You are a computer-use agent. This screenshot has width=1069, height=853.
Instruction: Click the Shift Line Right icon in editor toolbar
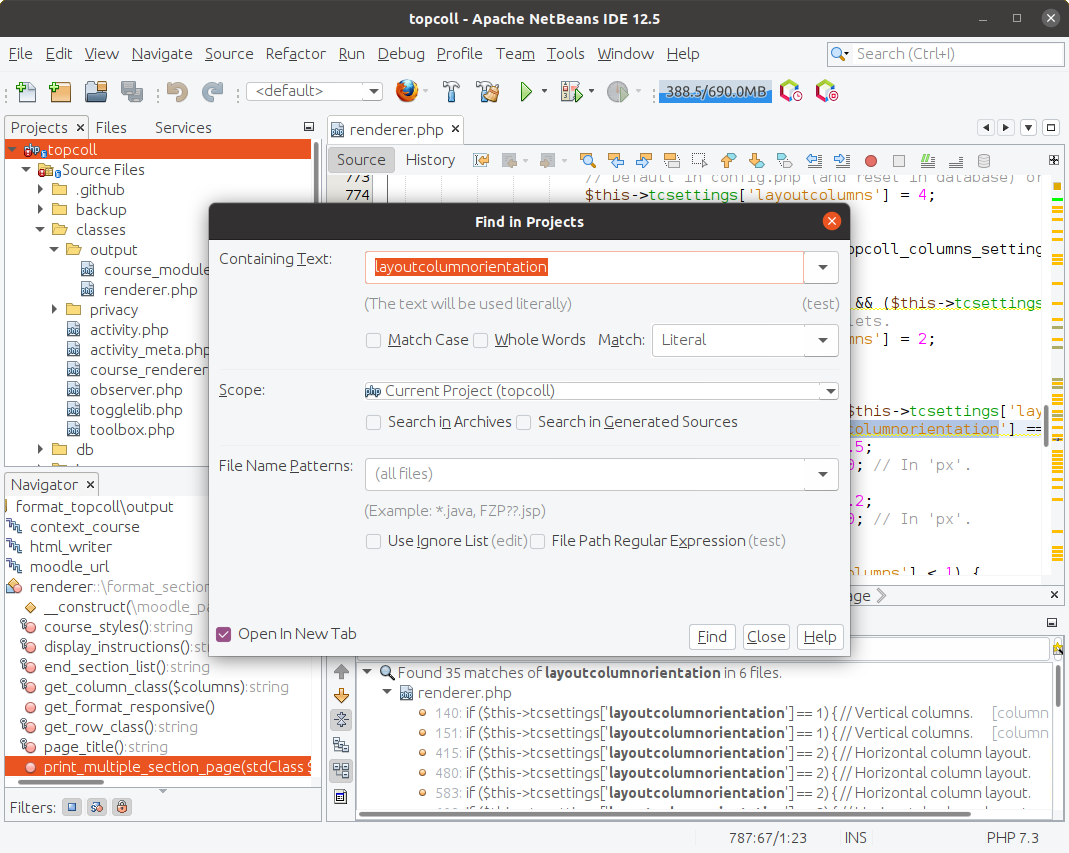(x=842, y=160)
